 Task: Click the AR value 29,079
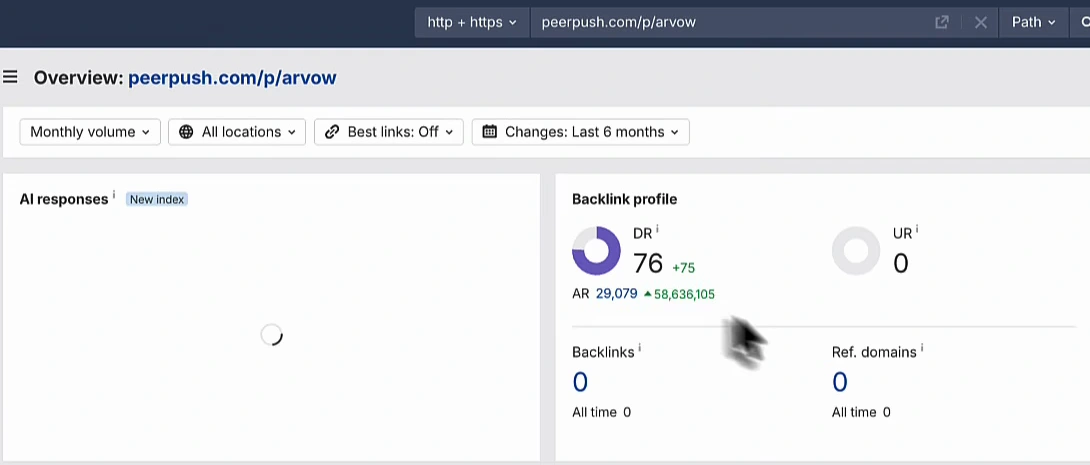pos(617,294)
